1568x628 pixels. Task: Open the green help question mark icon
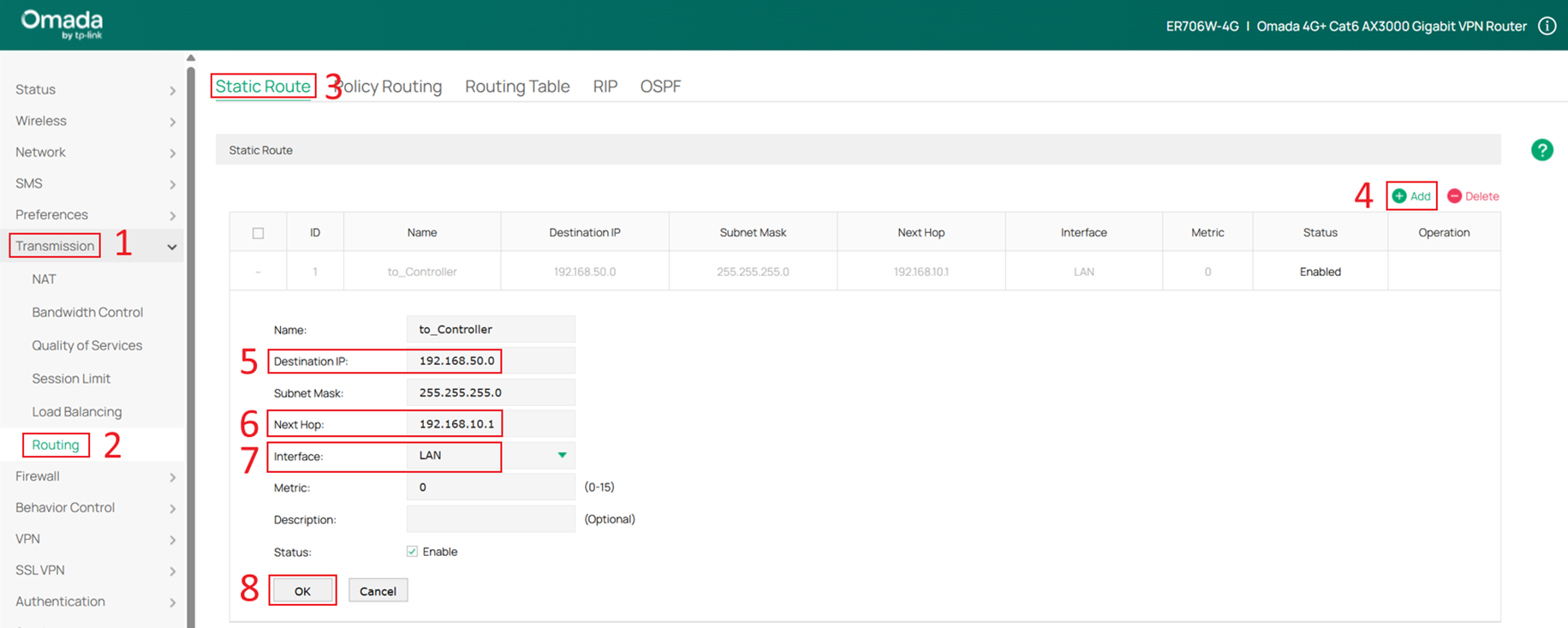(x=1541, y=150)
